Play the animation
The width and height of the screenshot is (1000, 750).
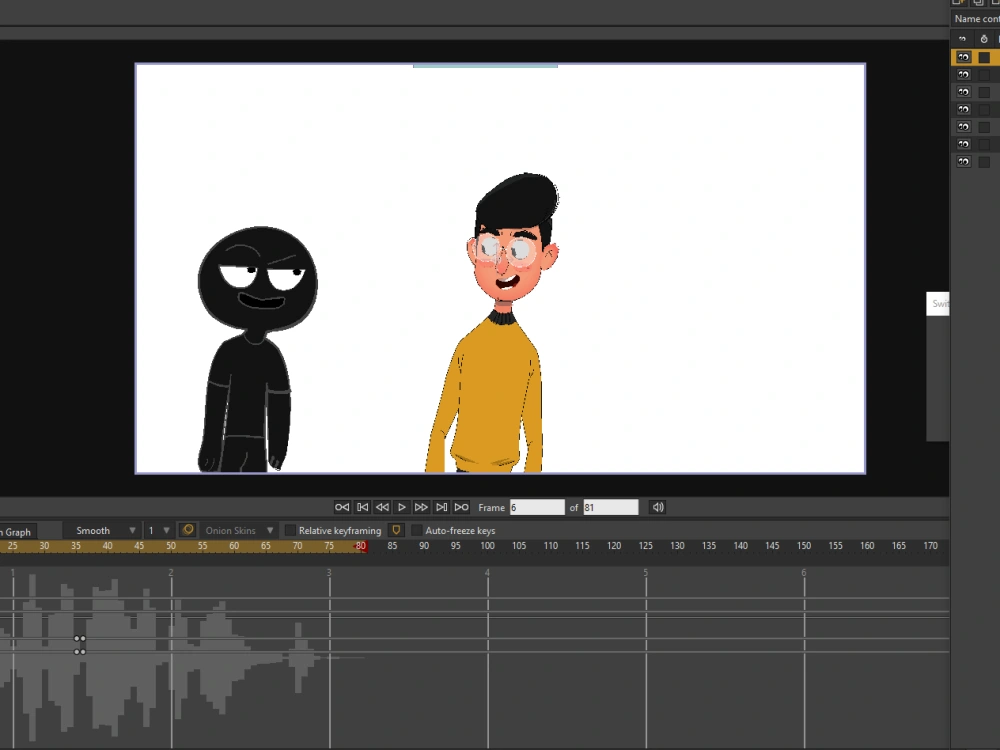[x=402, y=507]
